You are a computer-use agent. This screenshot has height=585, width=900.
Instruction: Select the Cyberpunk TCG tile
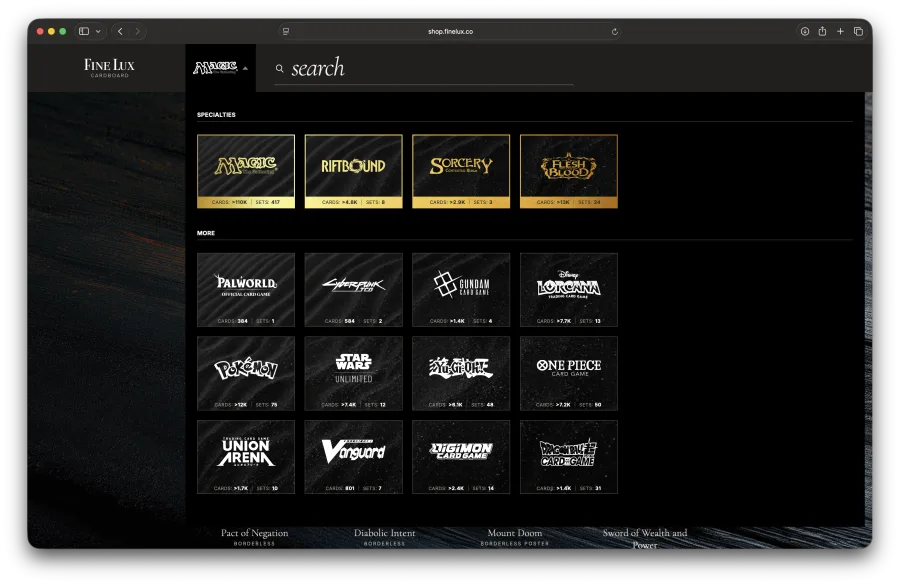coord(354,290)
